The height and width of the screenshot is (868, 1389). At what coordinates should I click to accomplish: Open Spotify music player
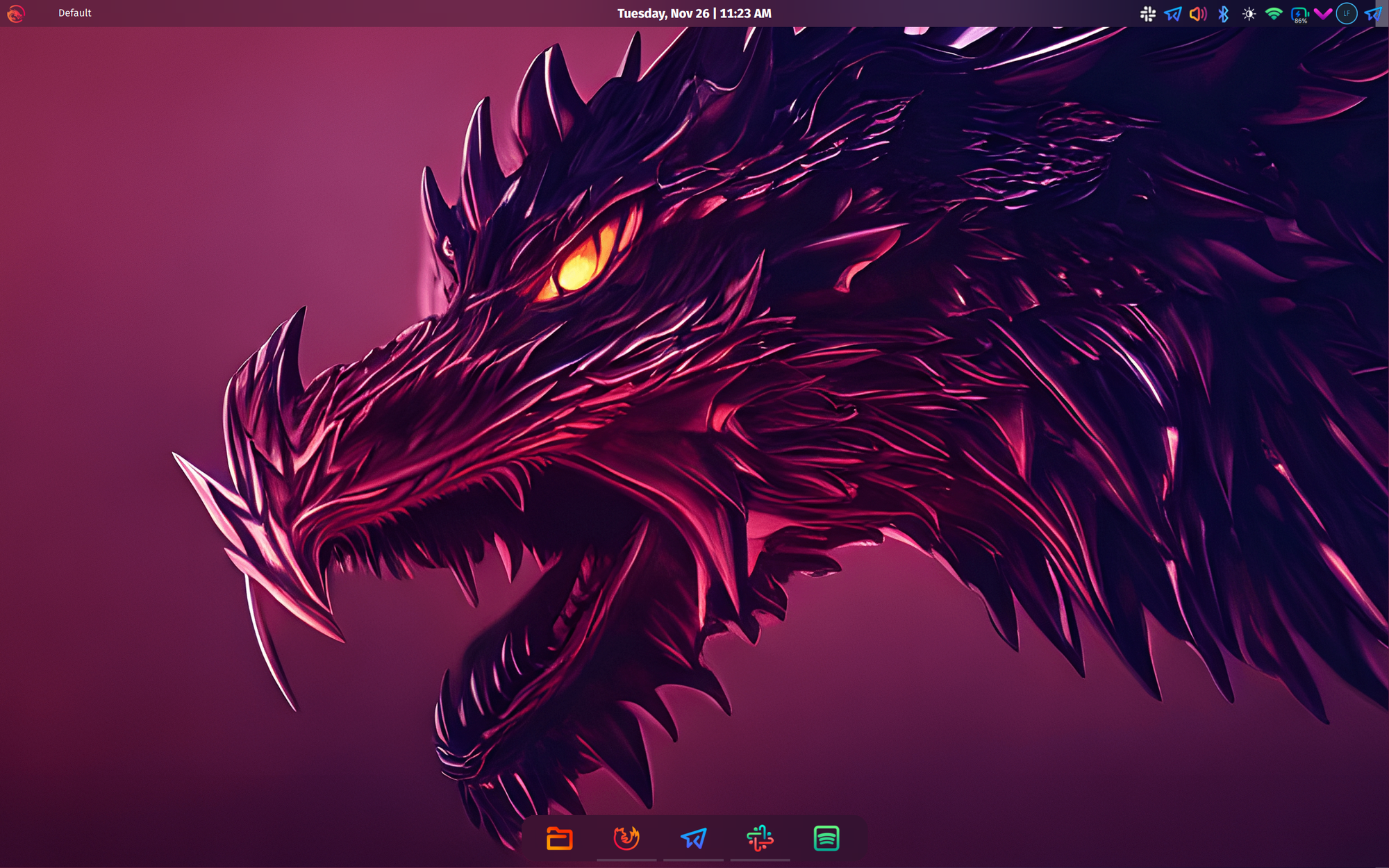(828, 838)
